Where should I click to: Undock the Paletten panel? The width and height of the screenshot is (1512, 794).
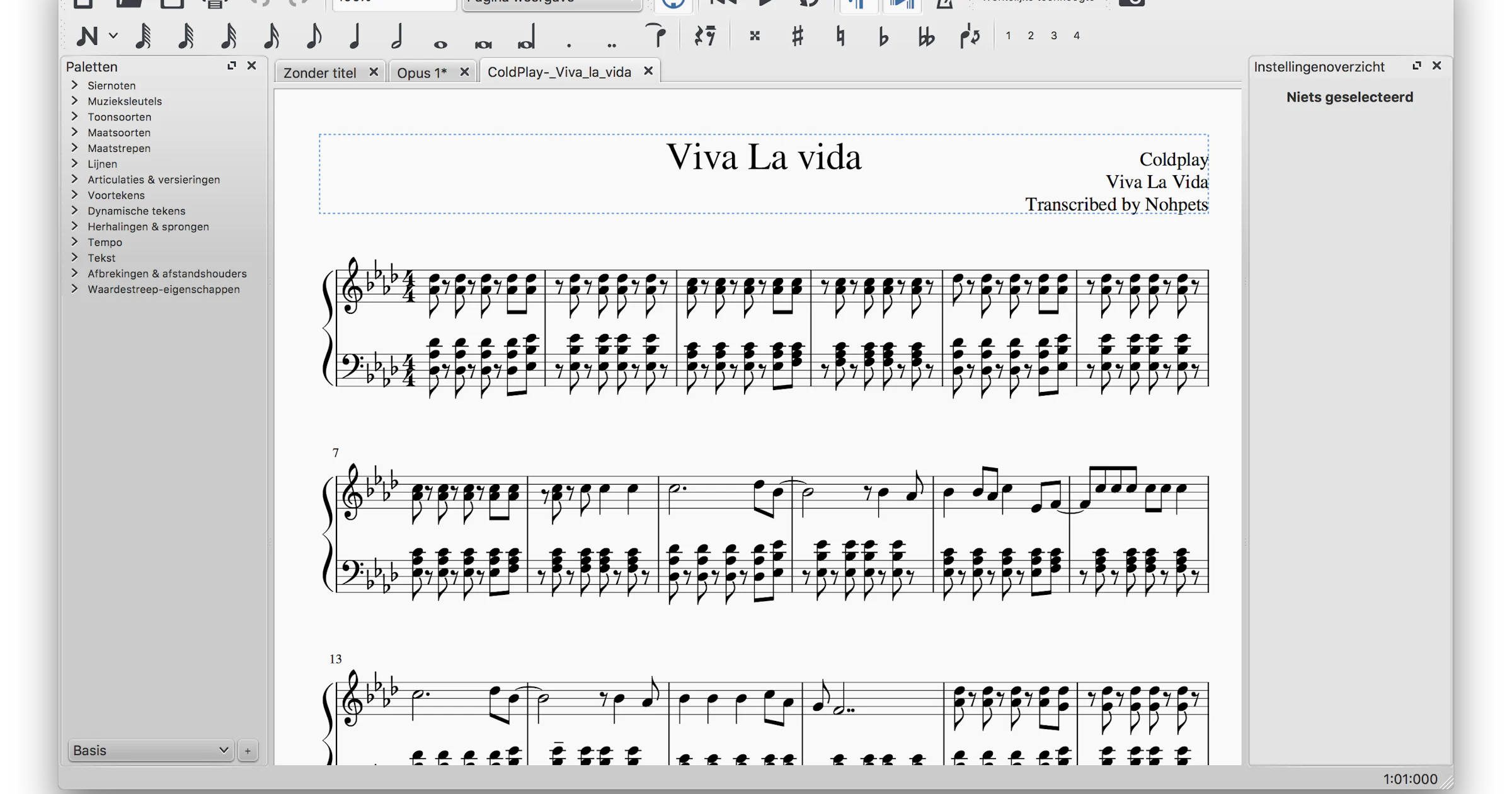[x=232, y=66]
